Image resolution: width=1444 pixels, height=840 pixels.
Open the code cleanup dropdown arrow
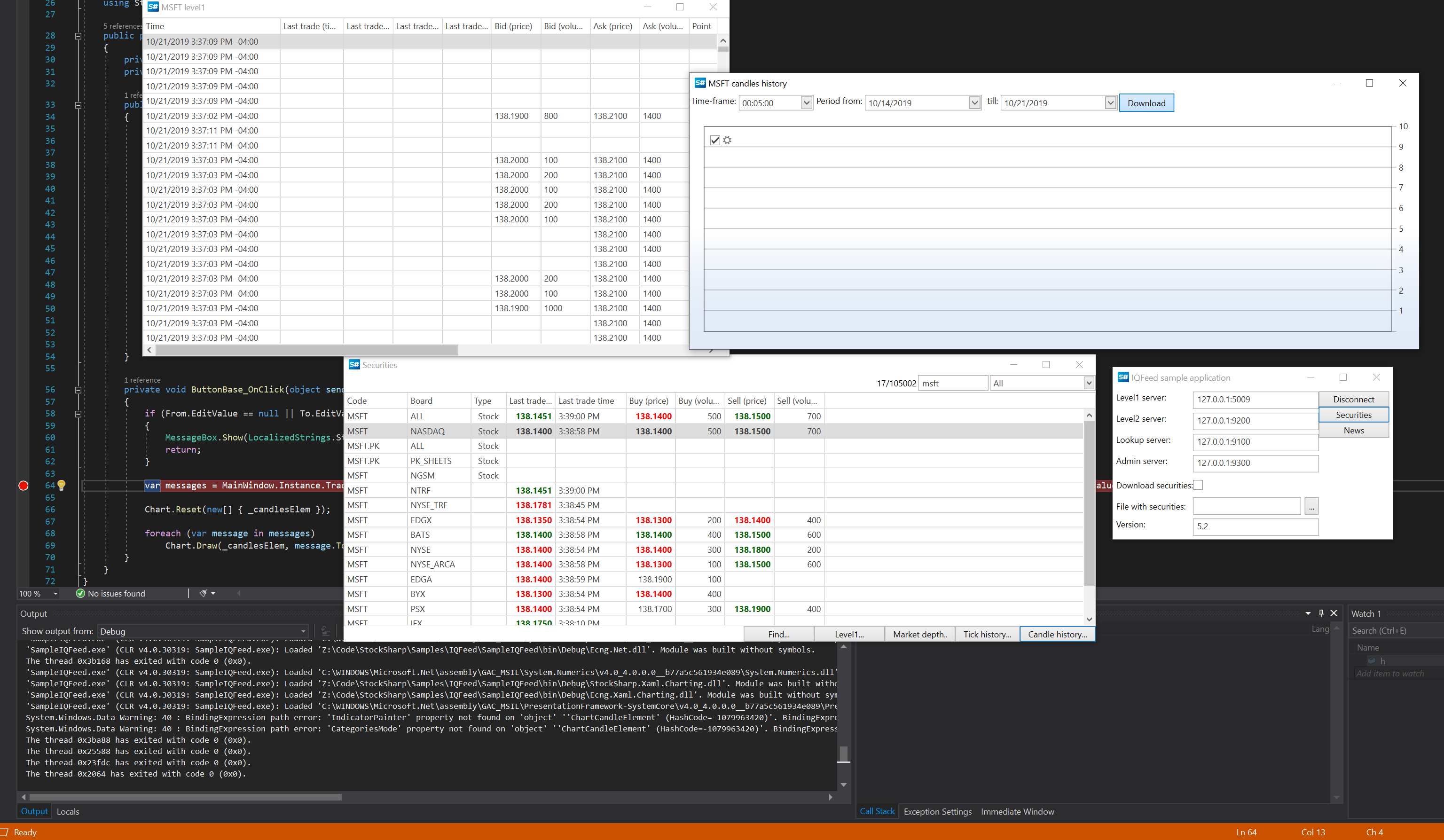coord(213,593)
